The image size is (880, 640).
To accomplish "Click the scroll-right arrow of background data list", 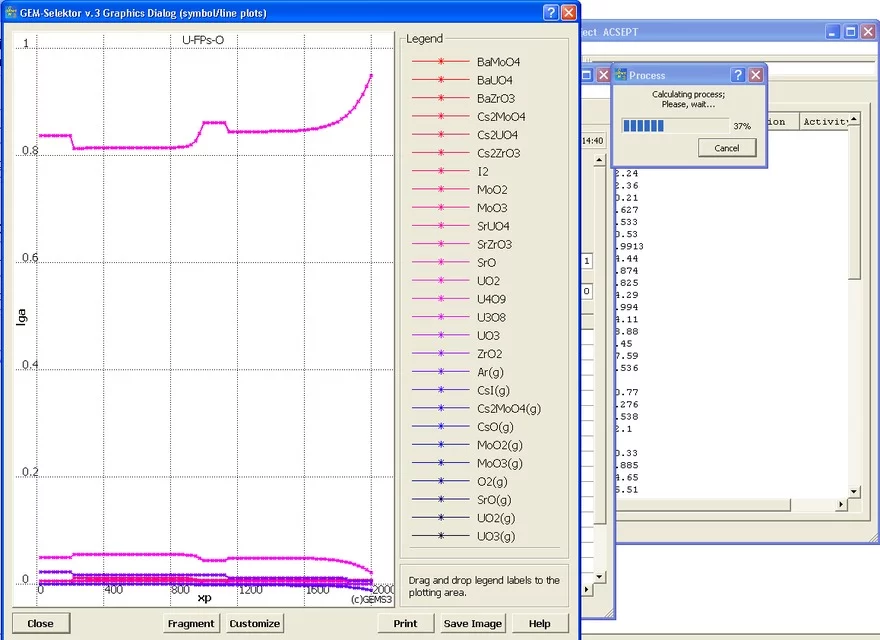I will click(841, 504).
